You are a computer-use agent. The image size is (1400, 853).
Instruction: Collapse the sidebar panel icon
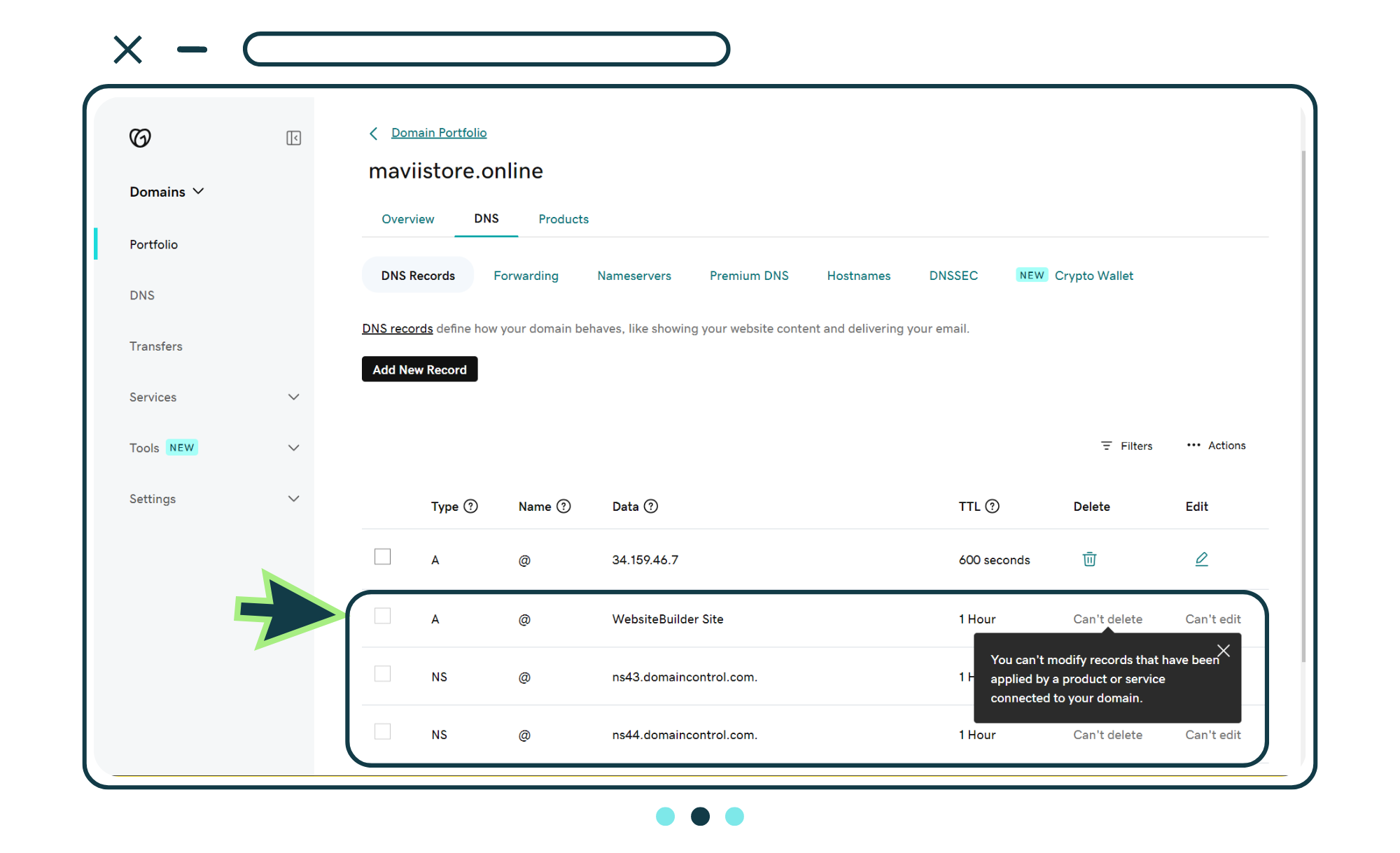[293, 138]
